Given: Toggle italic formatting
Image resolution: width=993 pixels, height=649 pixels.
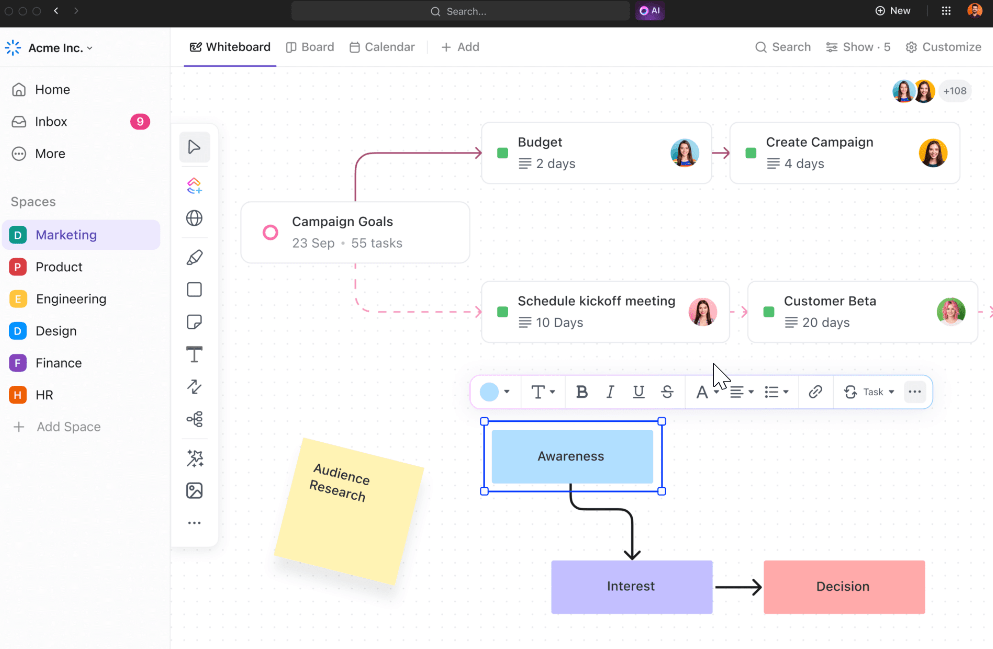Looking at the screenshot, I should 610,392.
